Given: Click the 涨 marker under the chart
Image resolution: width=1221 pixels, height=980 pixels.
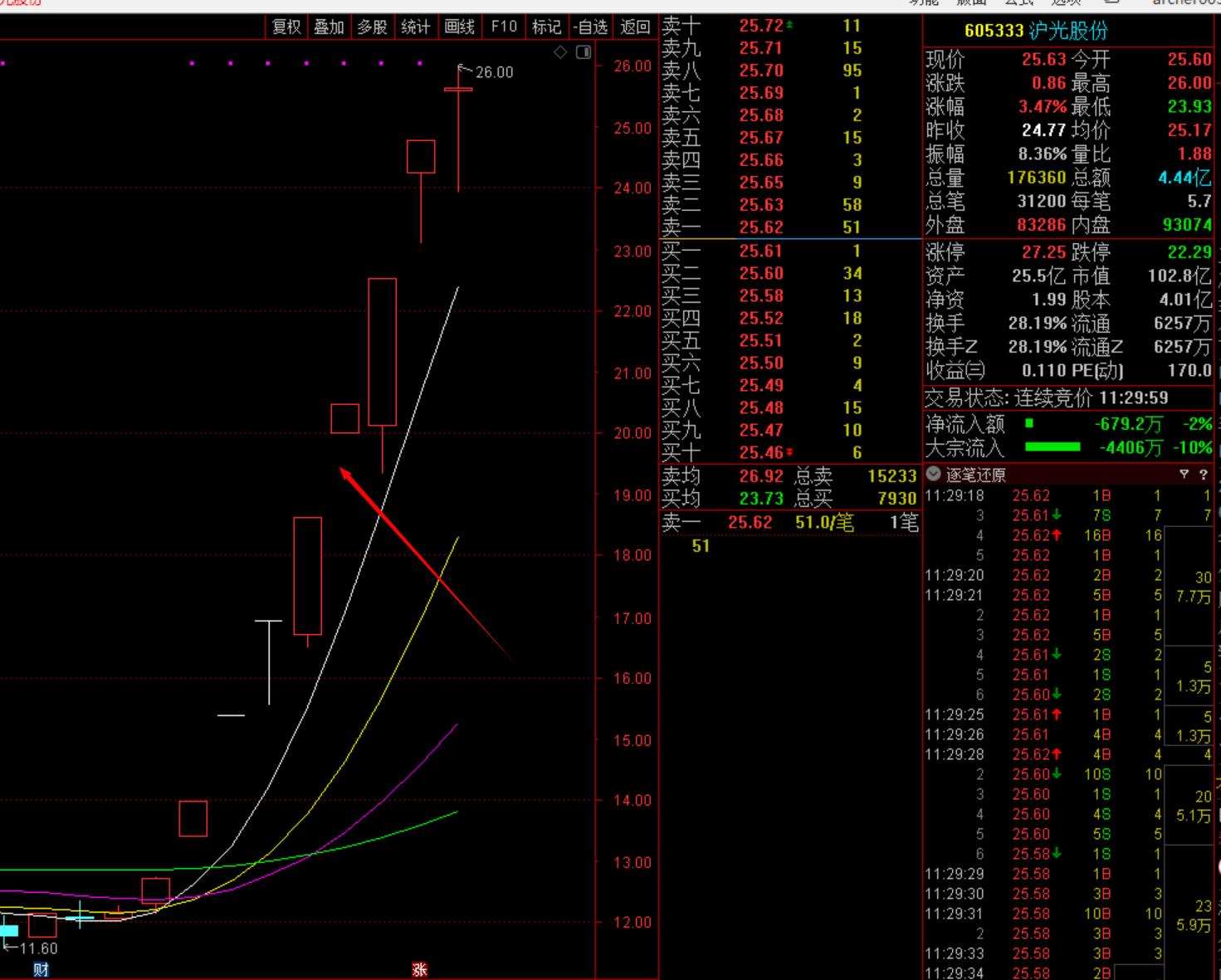Looking at the screenshot, I should point(419,969).
